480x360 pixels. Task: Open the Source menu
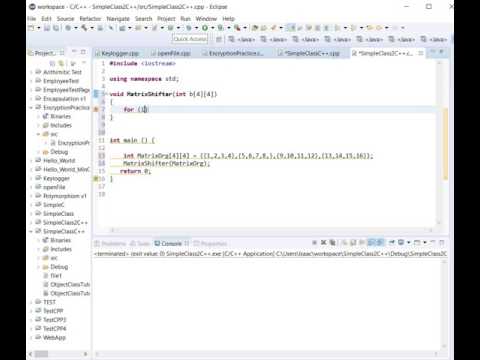(65, 19)
